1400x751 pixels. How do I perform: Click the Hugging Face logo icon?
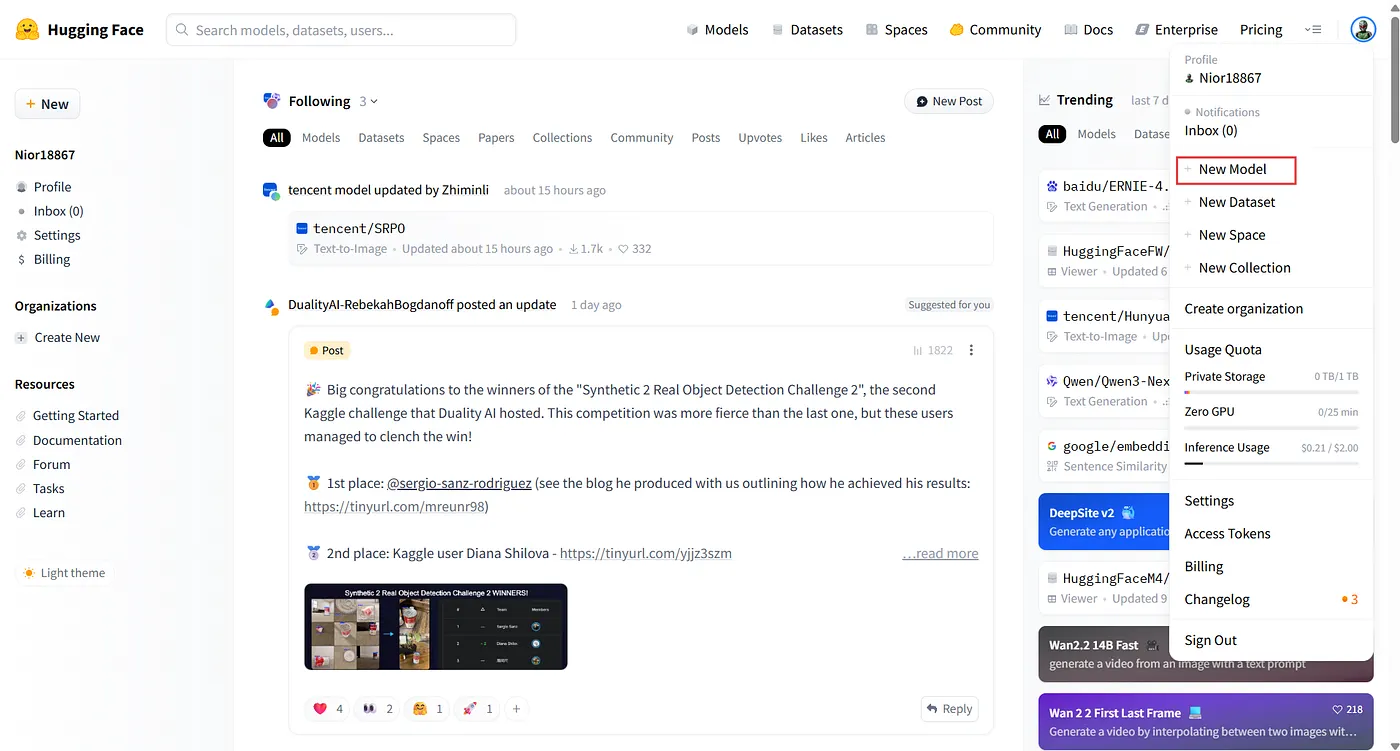[28, 29]
